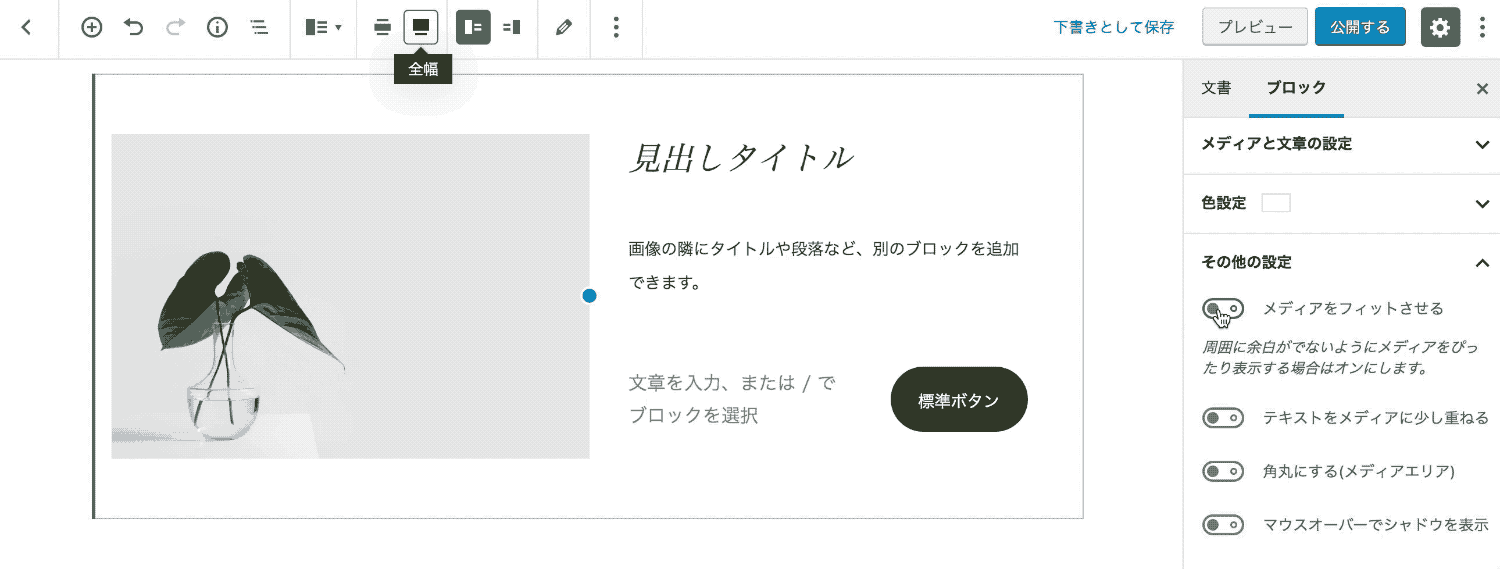Show media on left icon
This screenshot has height=569, width=1500.
point(473,28)
